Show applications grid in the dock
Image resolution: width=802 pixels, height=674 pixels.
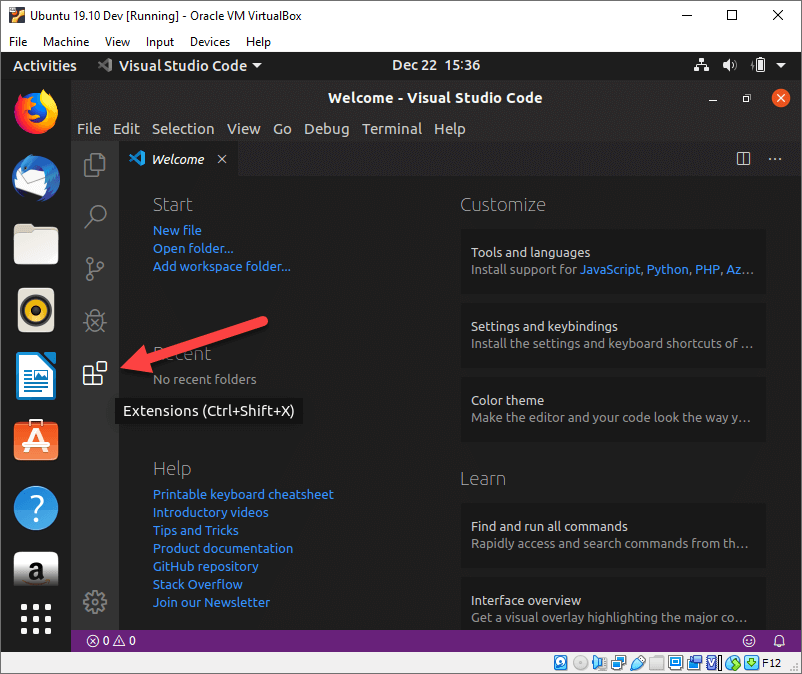[36, 619]
